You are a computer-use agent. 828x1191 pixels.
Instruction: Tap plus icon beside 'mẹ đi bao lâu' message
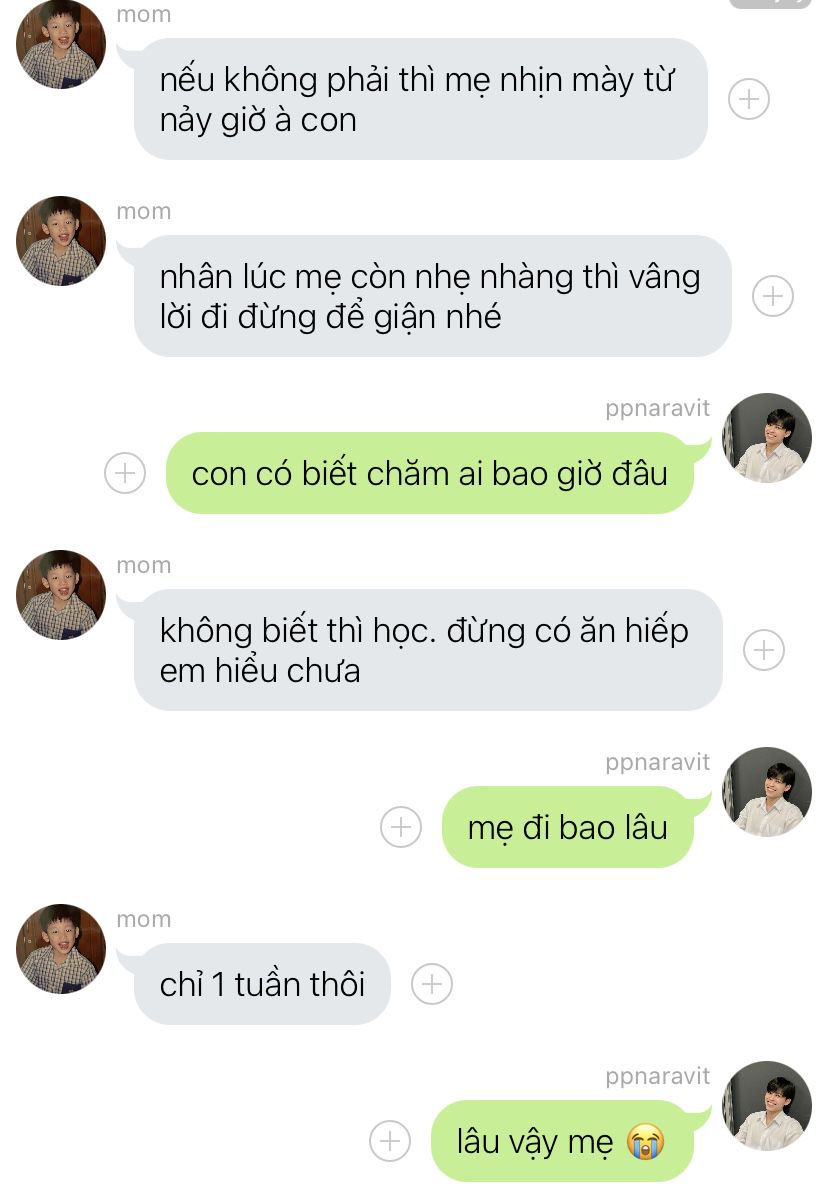(401, 827)
